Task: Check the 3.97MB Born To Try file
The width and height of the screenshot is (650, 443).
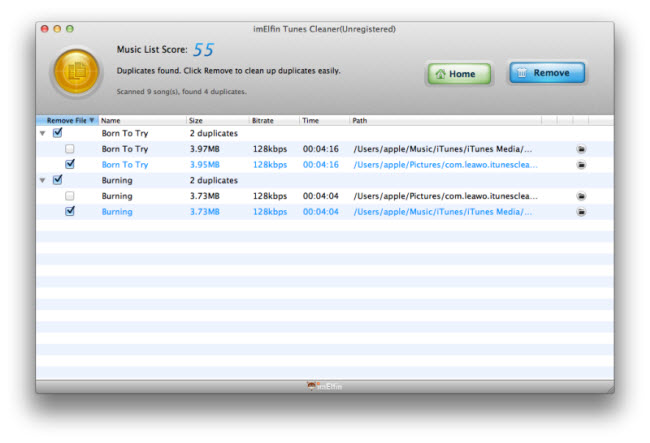Action: pos(70,148)
